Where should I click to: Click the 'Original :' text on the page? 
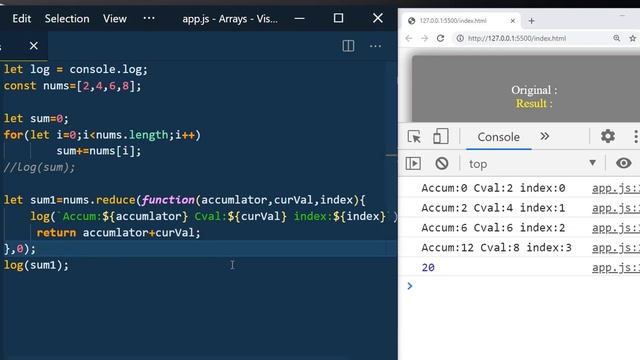tap(534, 90)
